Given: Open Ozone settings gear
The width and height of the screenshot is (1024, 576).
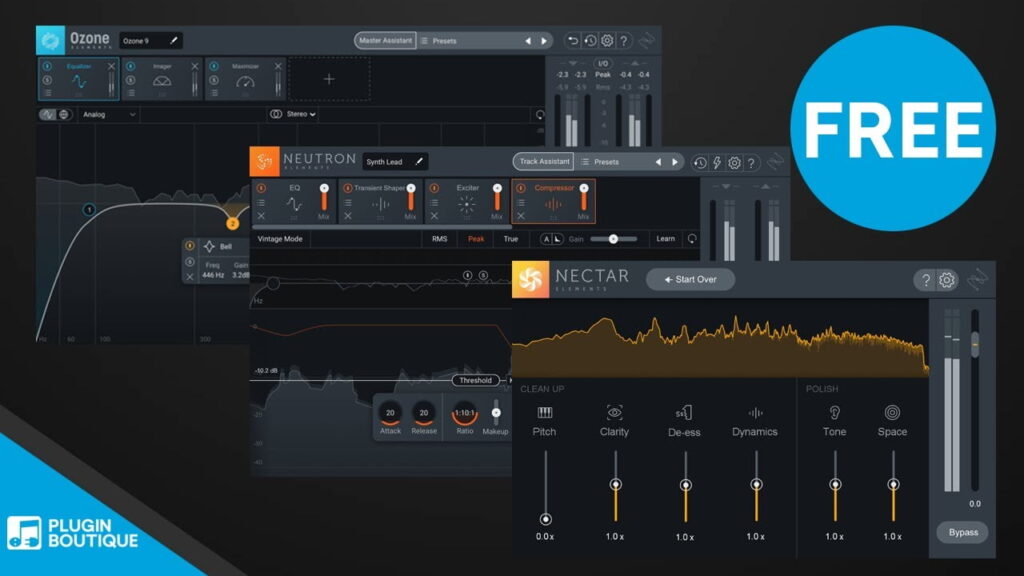Looking at the screenshot, I should click(607, 40).
